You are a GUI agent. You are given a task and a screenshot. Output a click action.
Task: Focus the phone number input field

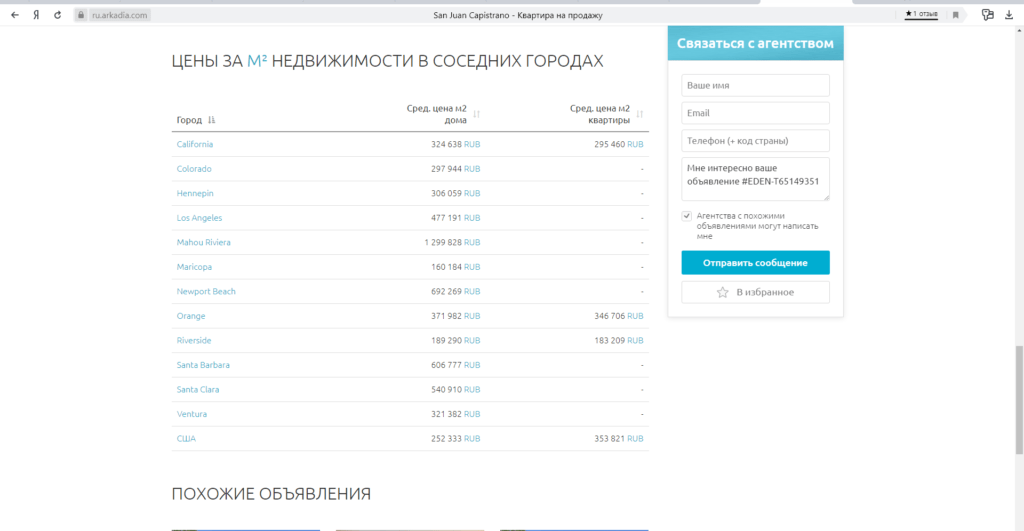coord(755,141)
